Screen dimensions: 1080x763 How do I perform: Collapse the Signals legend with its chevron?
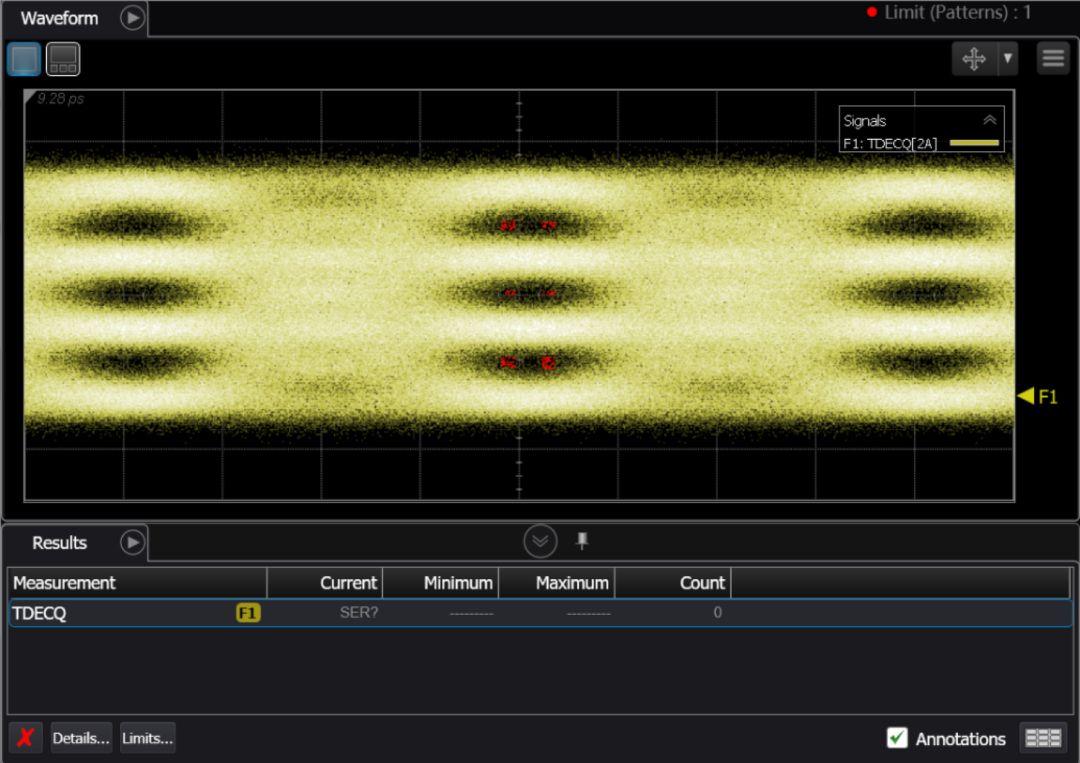(x=990, y=120)
